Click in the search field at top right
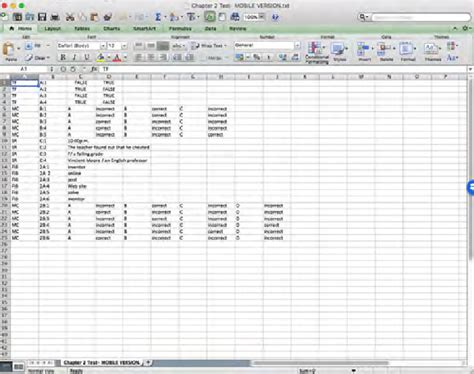Screen dimensions: 474x374 coord(421,17)
